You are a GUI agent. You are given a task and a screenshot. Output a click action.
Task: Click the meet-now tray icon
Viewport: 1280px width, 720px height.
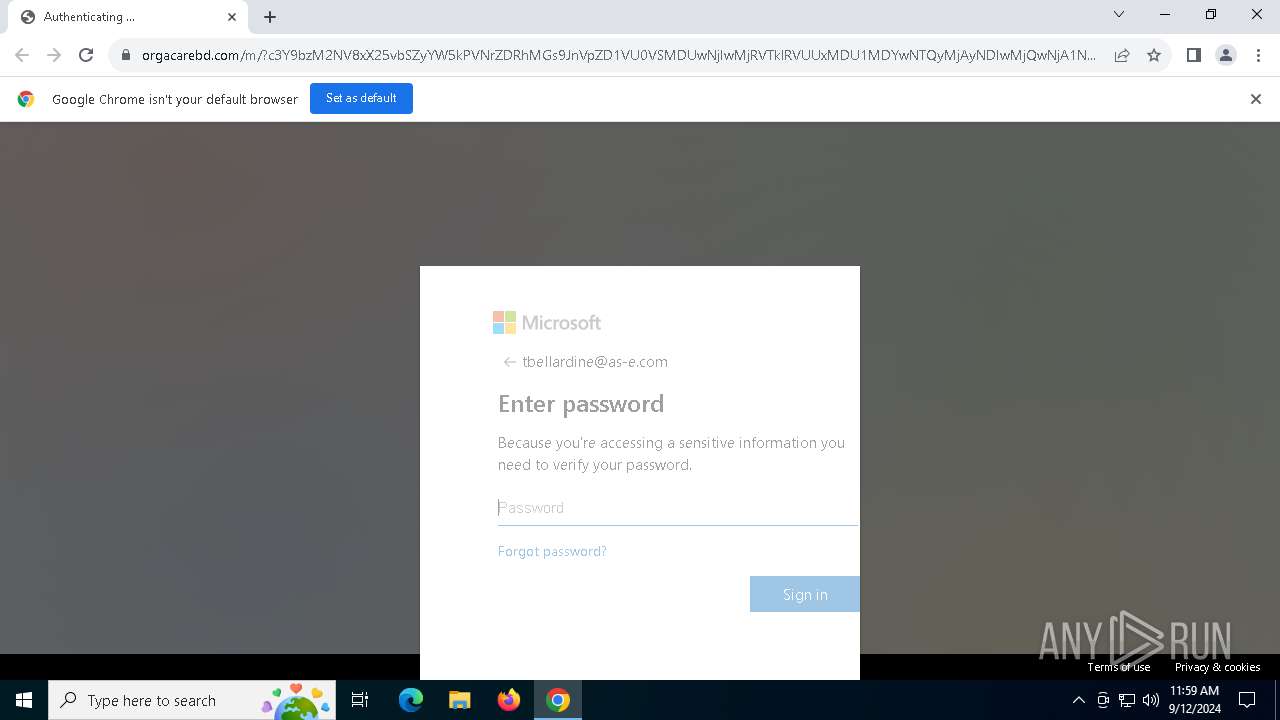[x=1103, y=700]
